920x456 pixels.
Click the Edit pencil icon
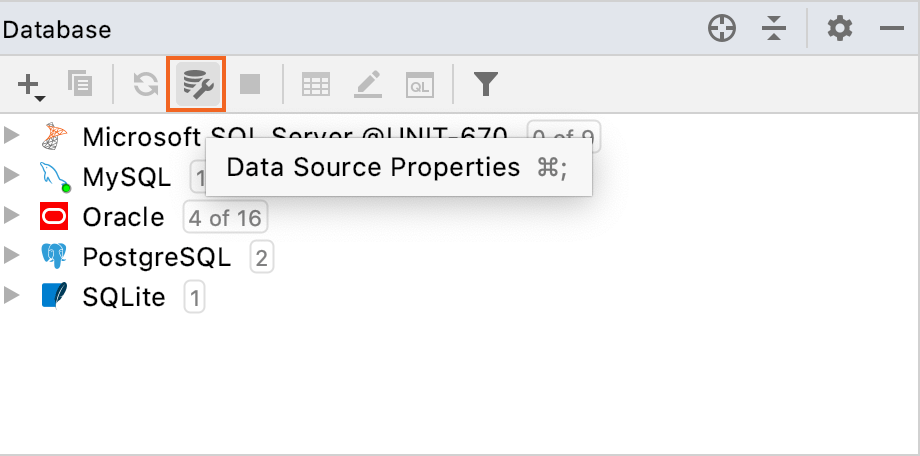368,85
